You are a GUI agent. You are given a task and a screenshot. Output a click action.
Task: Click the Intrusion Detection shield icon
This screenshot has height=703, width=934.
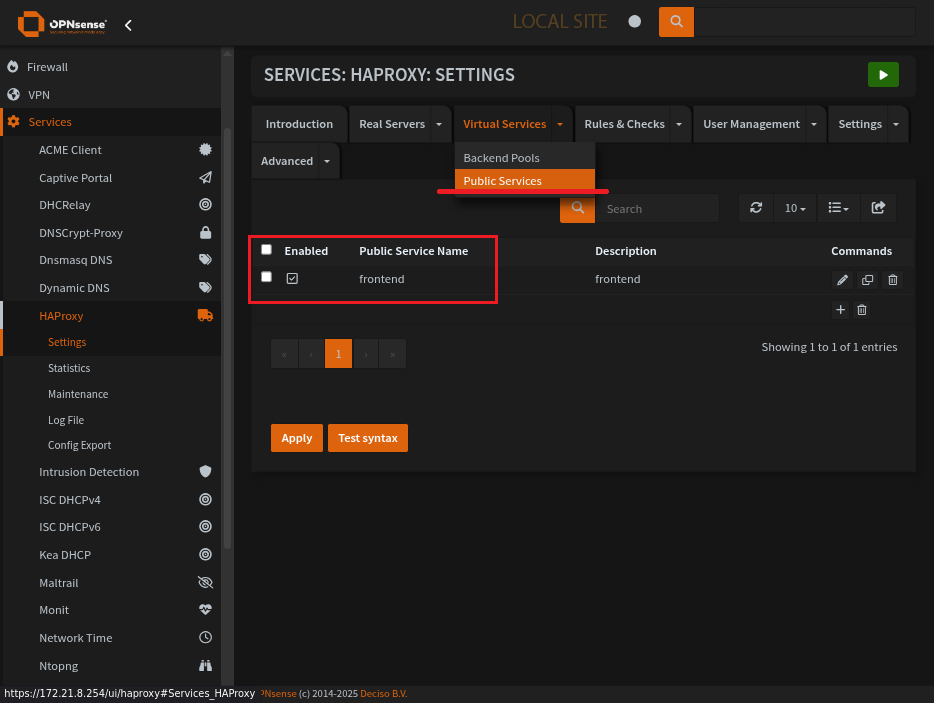(206, 471)
